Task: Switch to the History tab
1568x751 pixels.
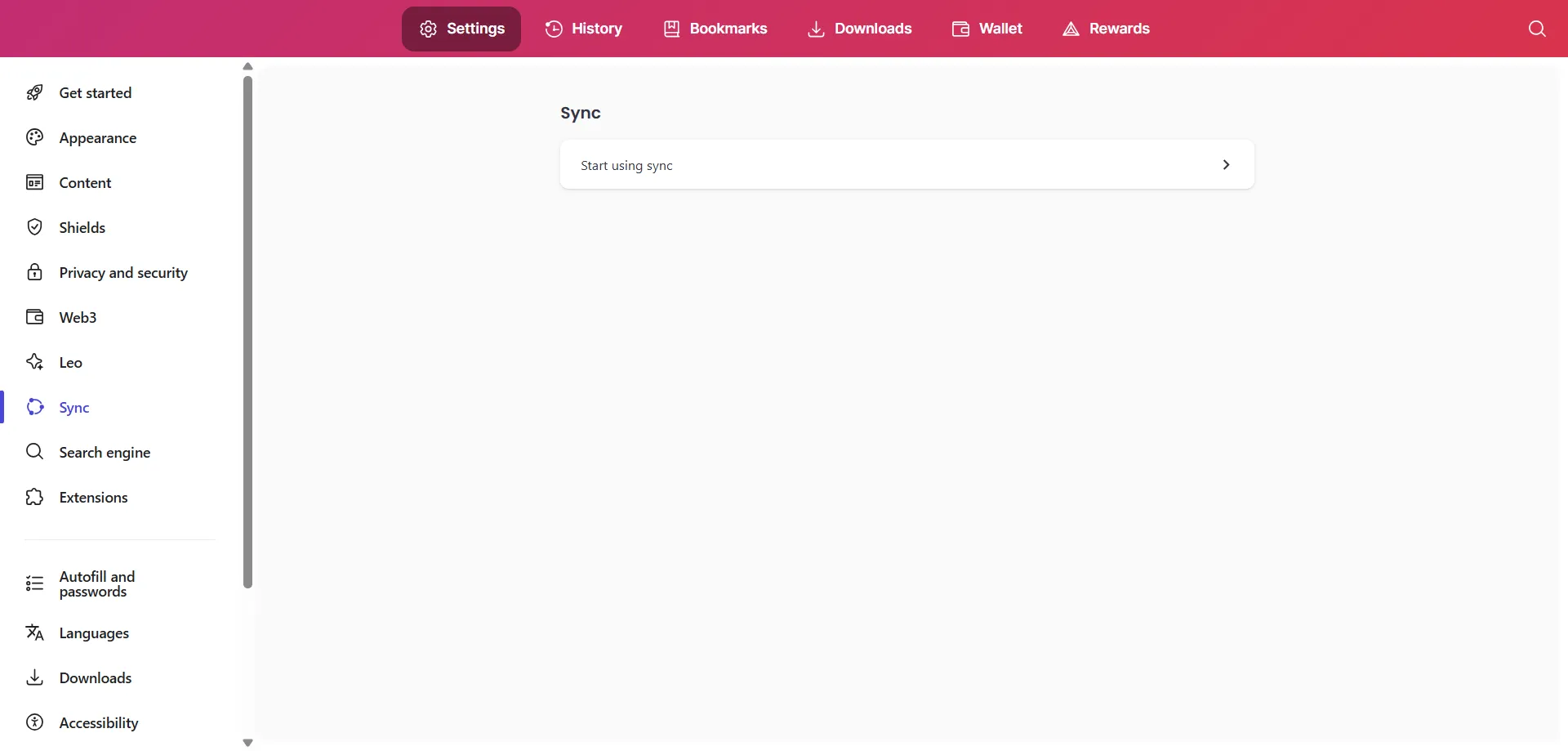Action: pos(584,29)
